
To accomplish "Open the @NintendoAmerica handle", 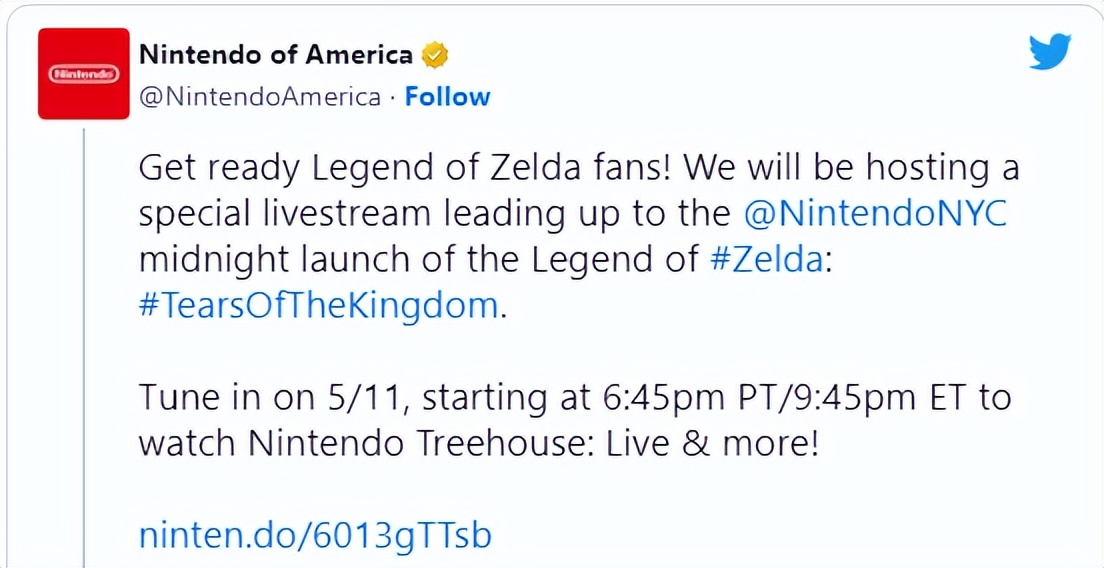I will click(260, 97).
